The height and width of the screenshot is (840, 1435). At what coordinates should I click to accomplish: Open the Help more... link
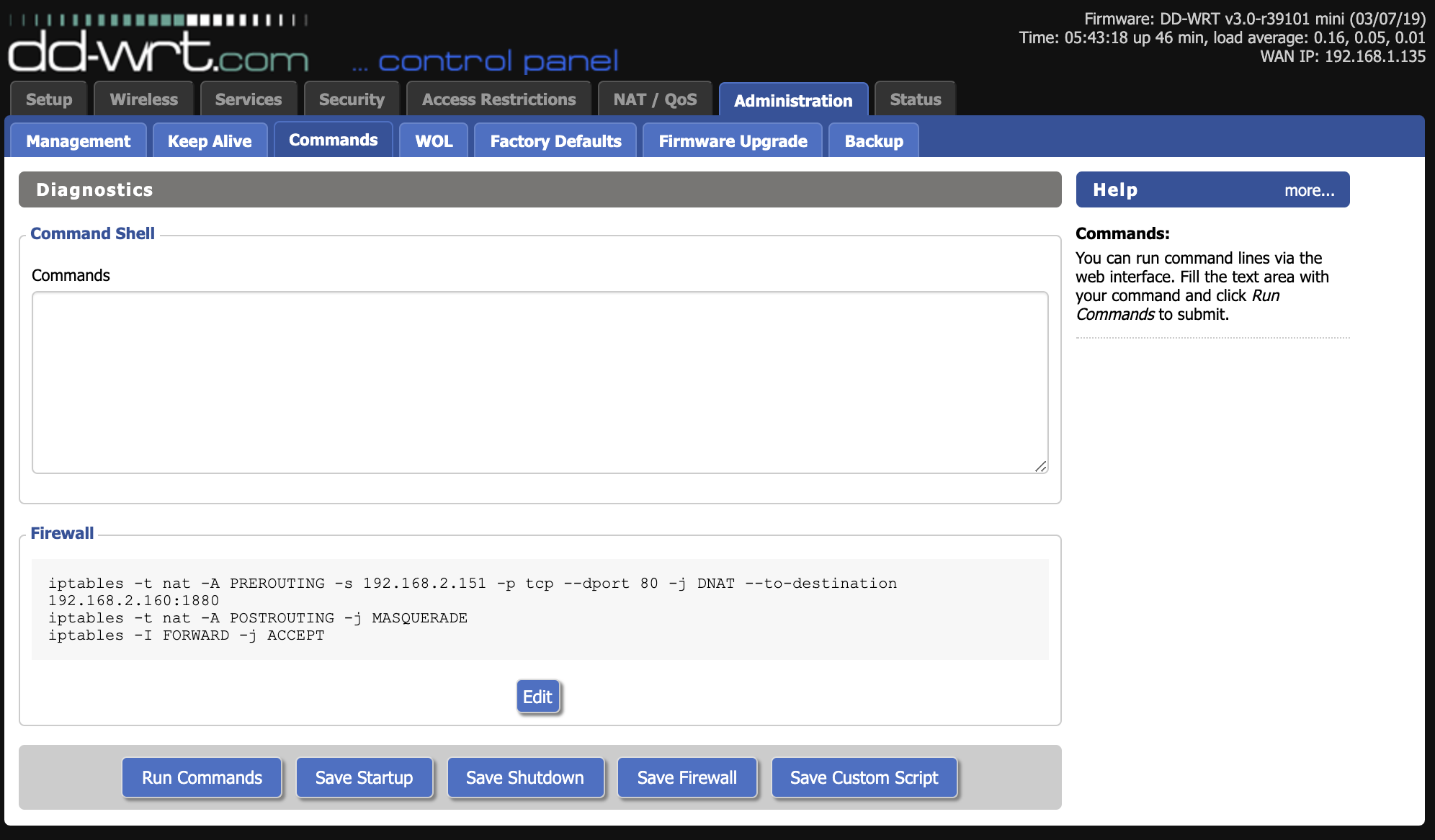tap(1309, 190)
